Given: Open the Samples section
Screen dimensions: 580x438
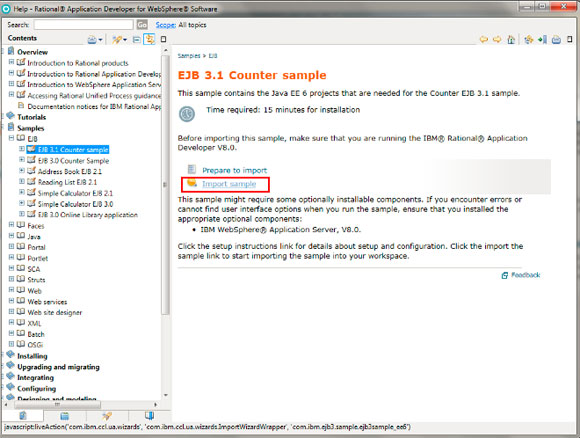Looking at the screenshot, I should 31,128.
